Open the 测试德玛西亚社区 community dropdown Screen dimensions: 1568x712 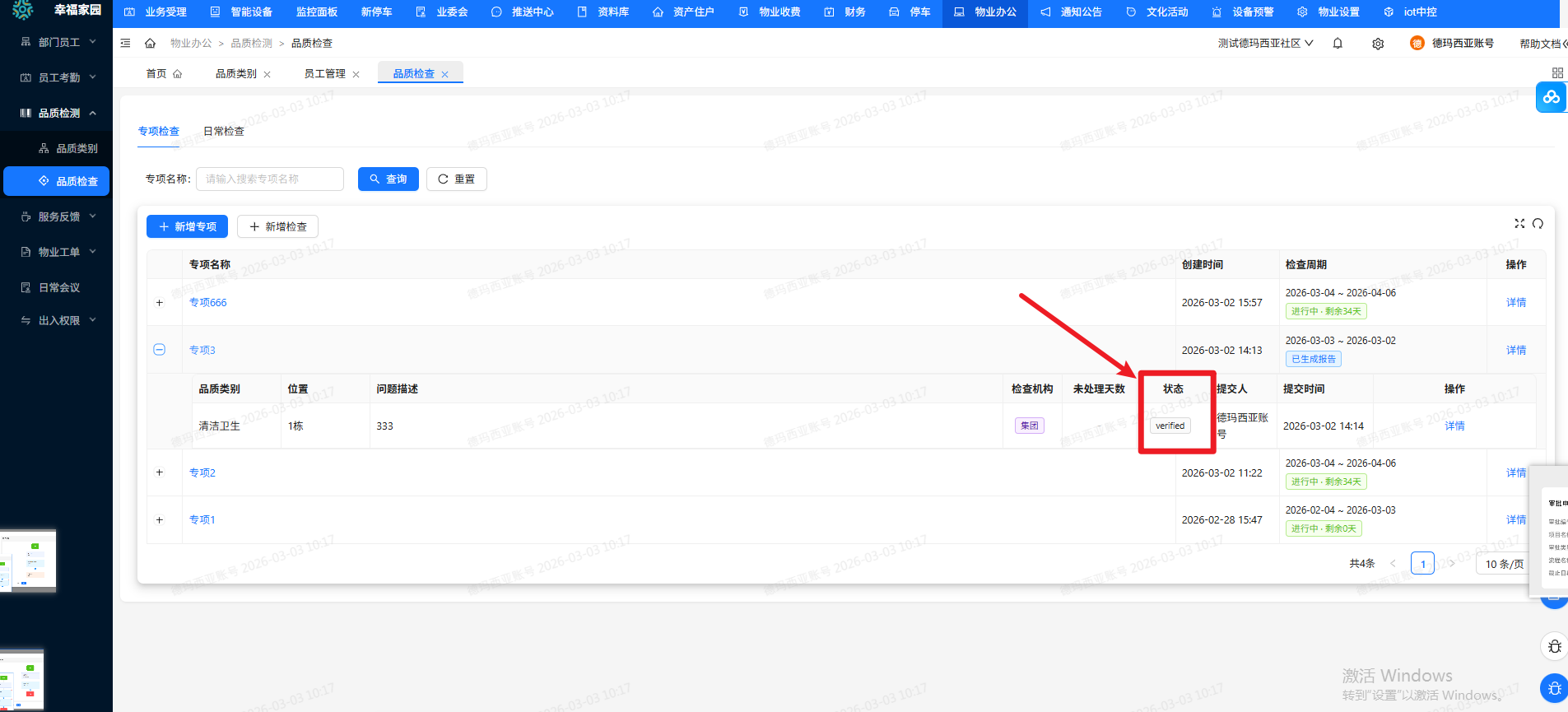point(1265,44)
